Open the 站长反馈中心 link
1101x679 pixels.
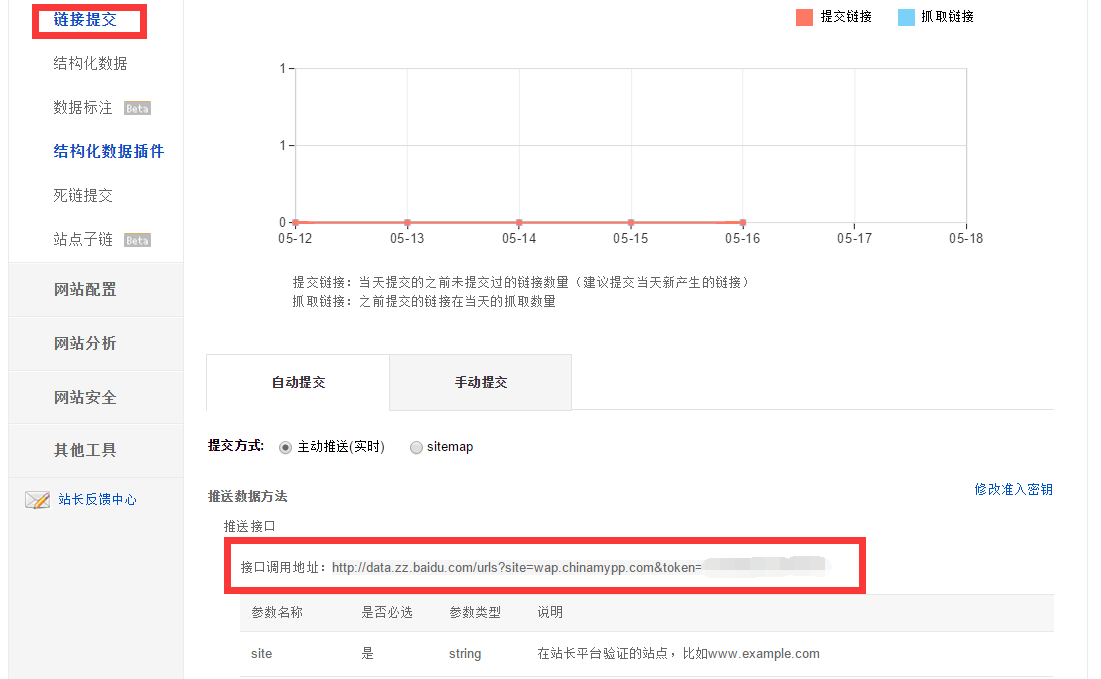point(98,499)
